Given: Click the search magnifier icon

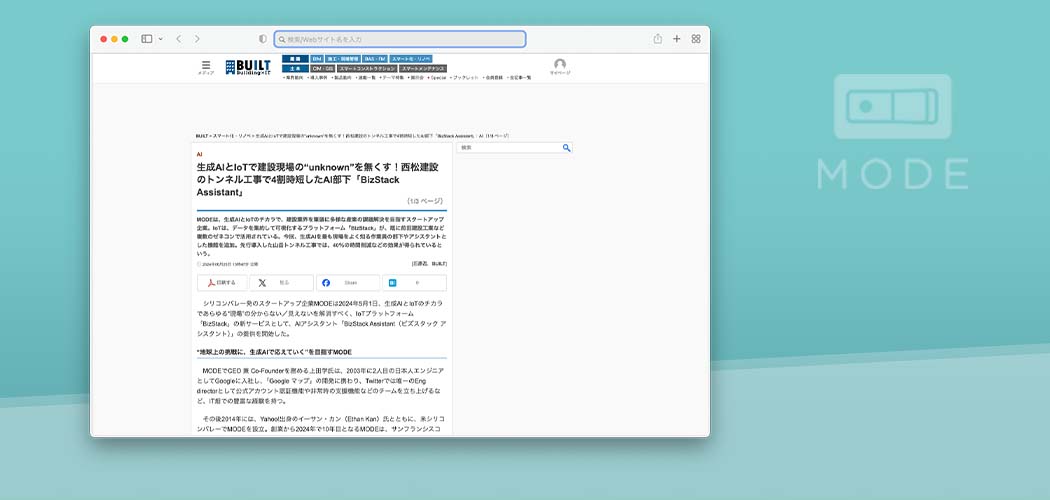Looking at the screenshot, I should (566, 148).
